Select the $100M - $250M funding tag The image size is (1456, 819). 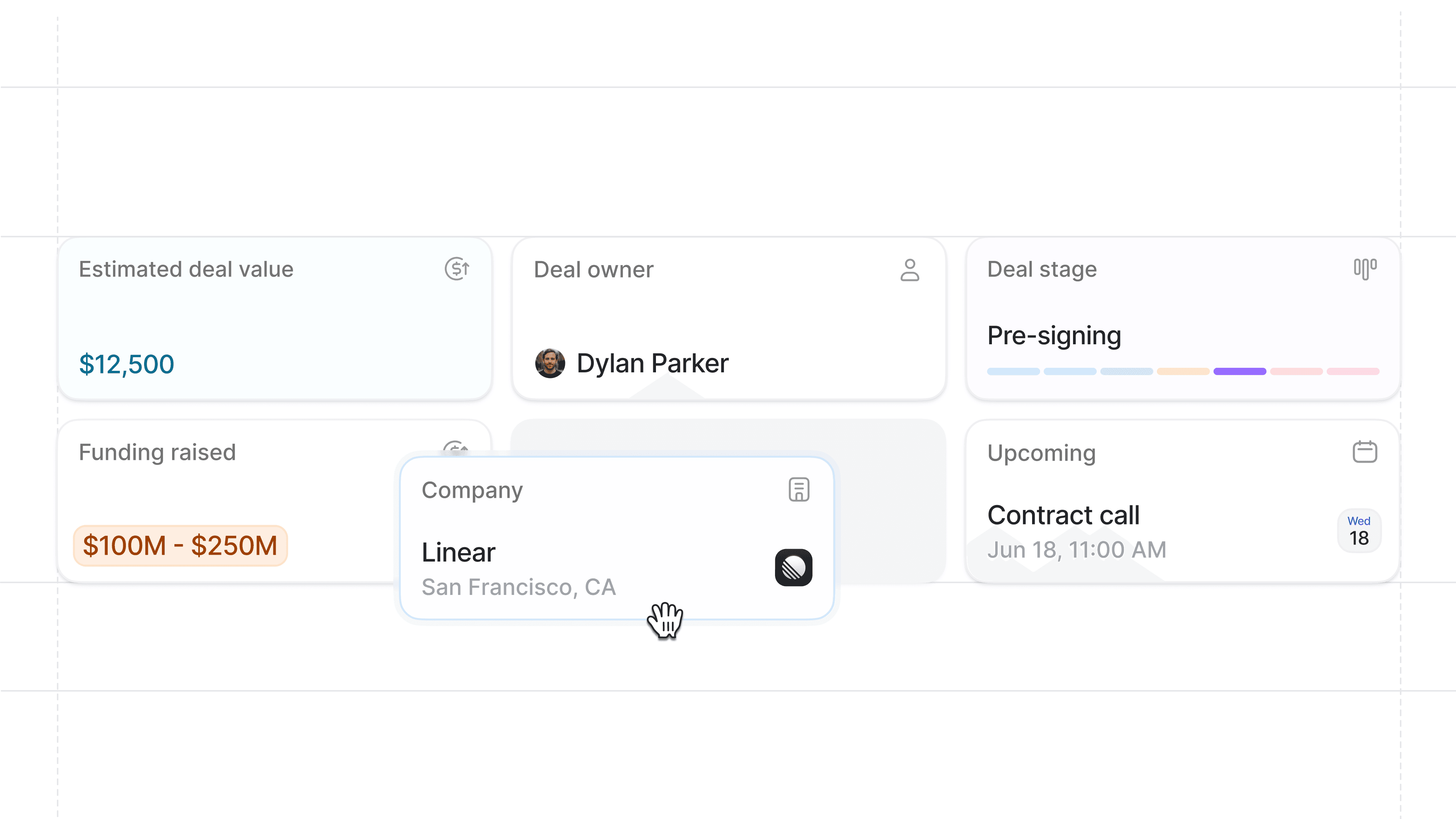tap(180, 546)
